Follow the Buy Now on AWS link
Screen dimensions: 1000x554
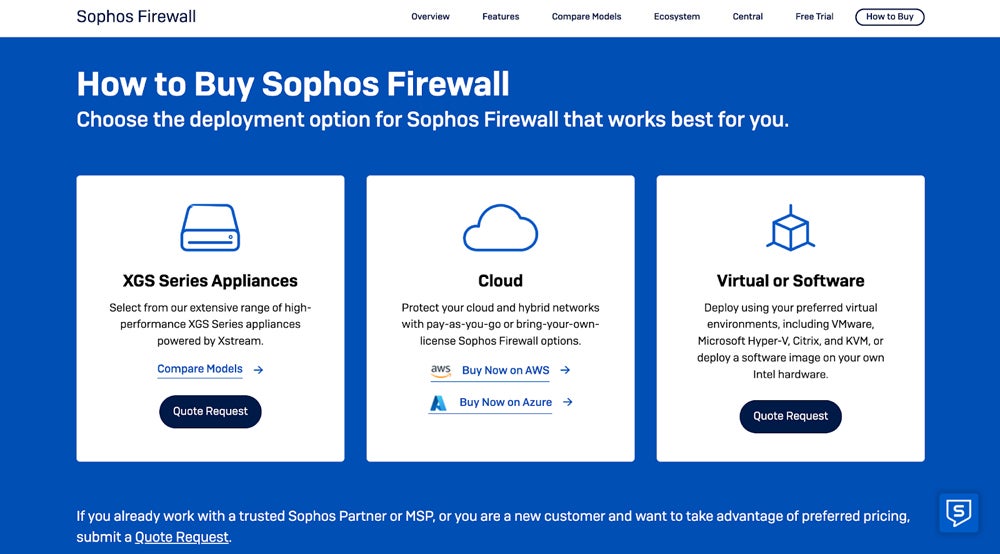tap(505, 370)
